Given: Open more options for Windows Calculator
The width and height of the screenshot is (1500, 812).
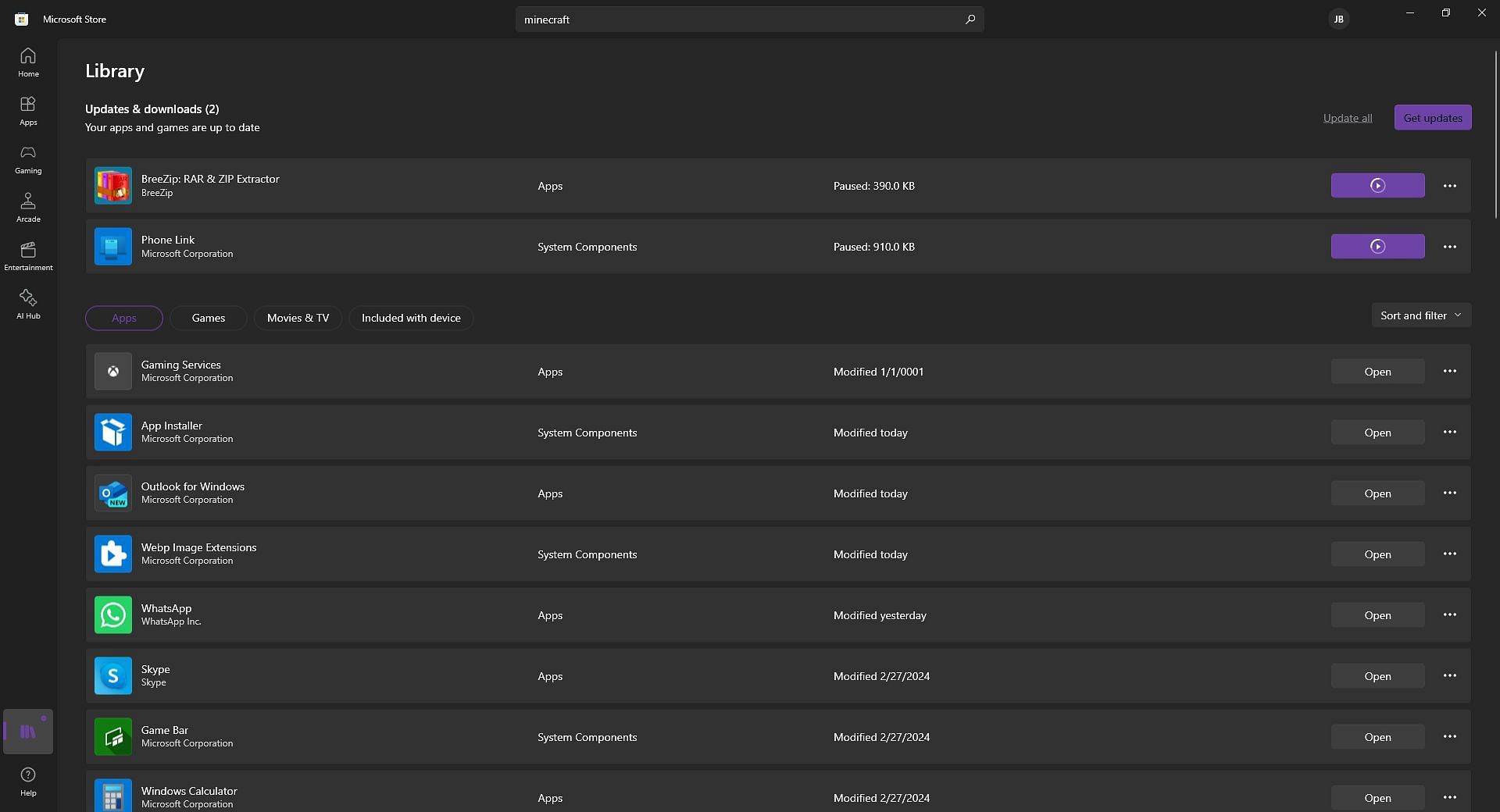Looking at the screenshot, I should [x=1450, y=798].
